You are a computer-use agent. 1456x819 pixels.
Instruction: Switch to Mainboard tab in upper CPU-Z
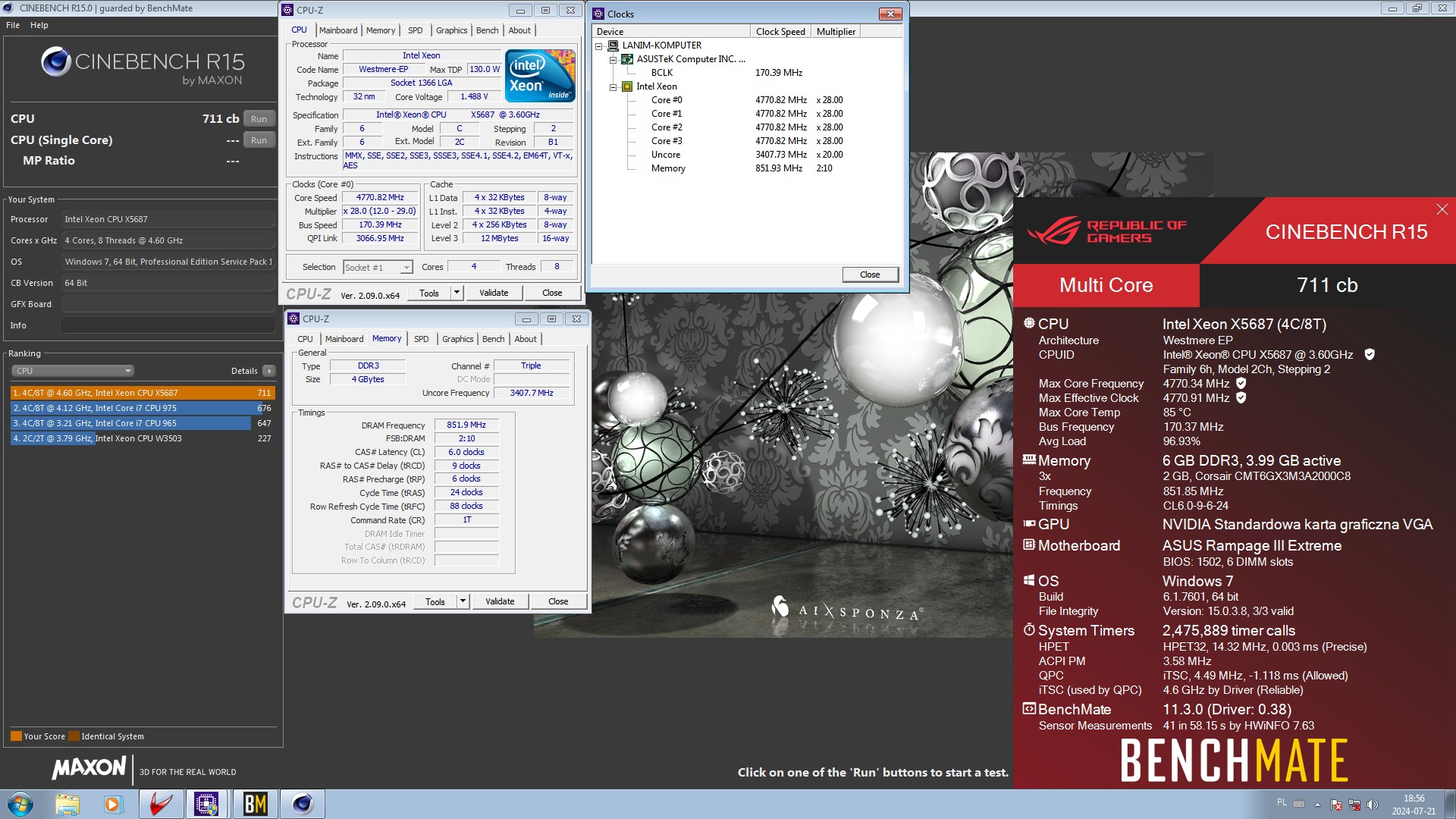[x=338, y=30]
